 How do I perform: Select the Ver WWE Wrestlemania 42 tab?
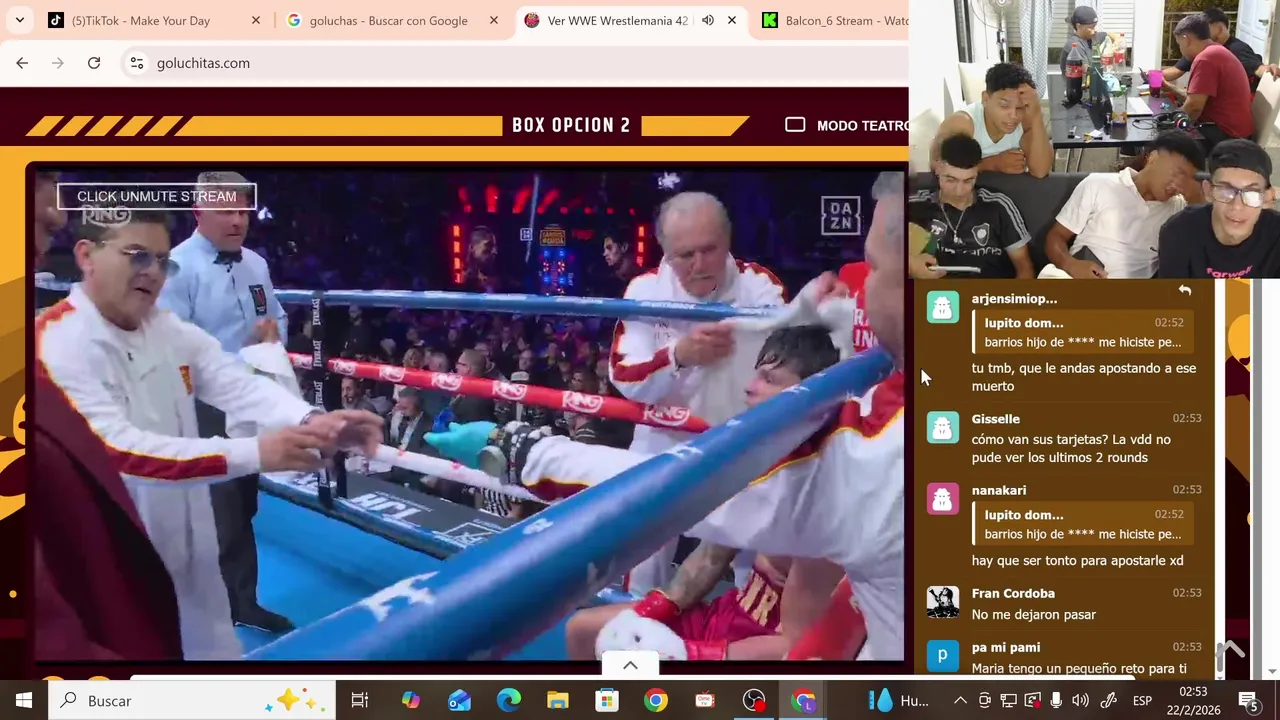pyautogui.click(x=618, y=20)
